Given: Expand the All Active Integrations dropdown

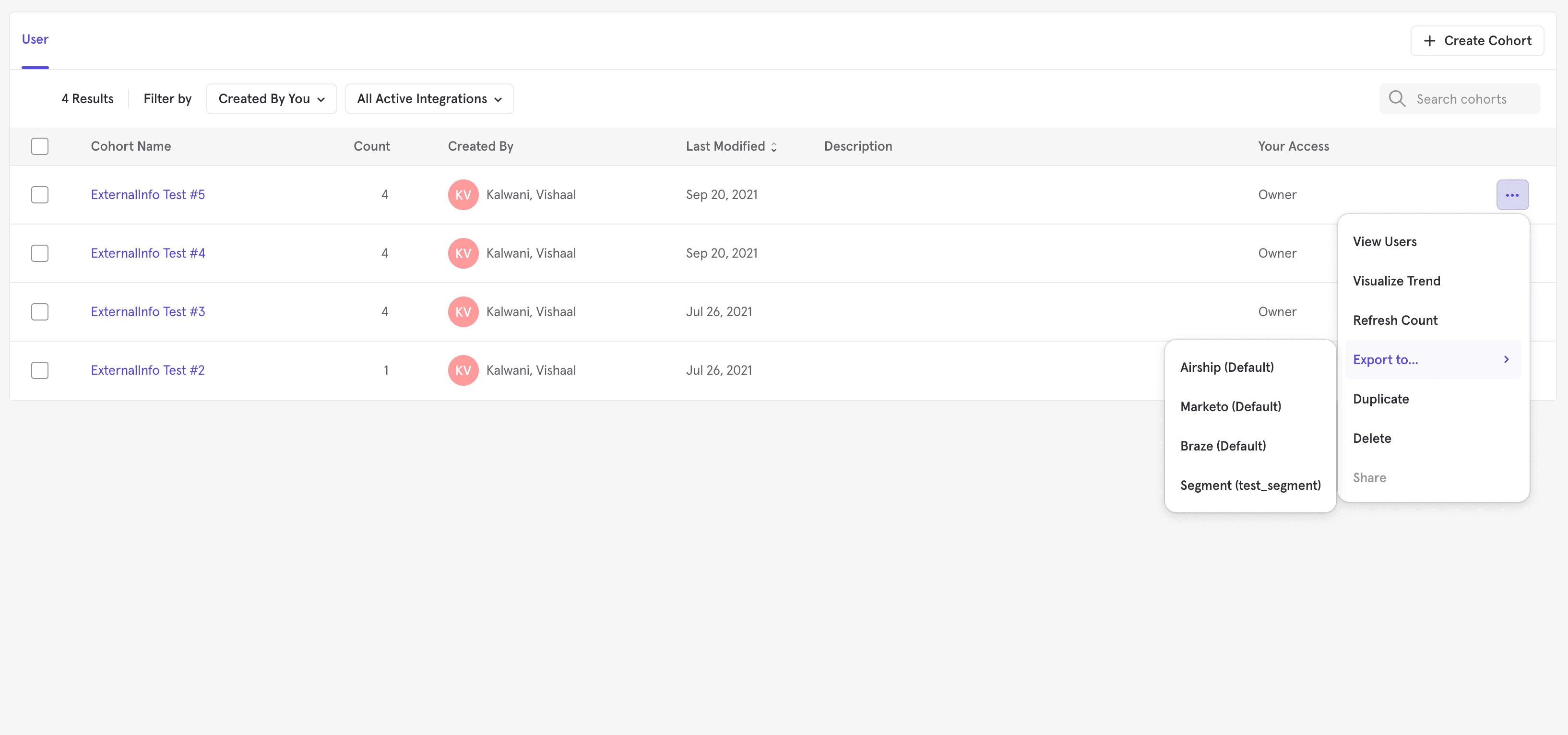Looking at the screenshot, I should (429, 98).
